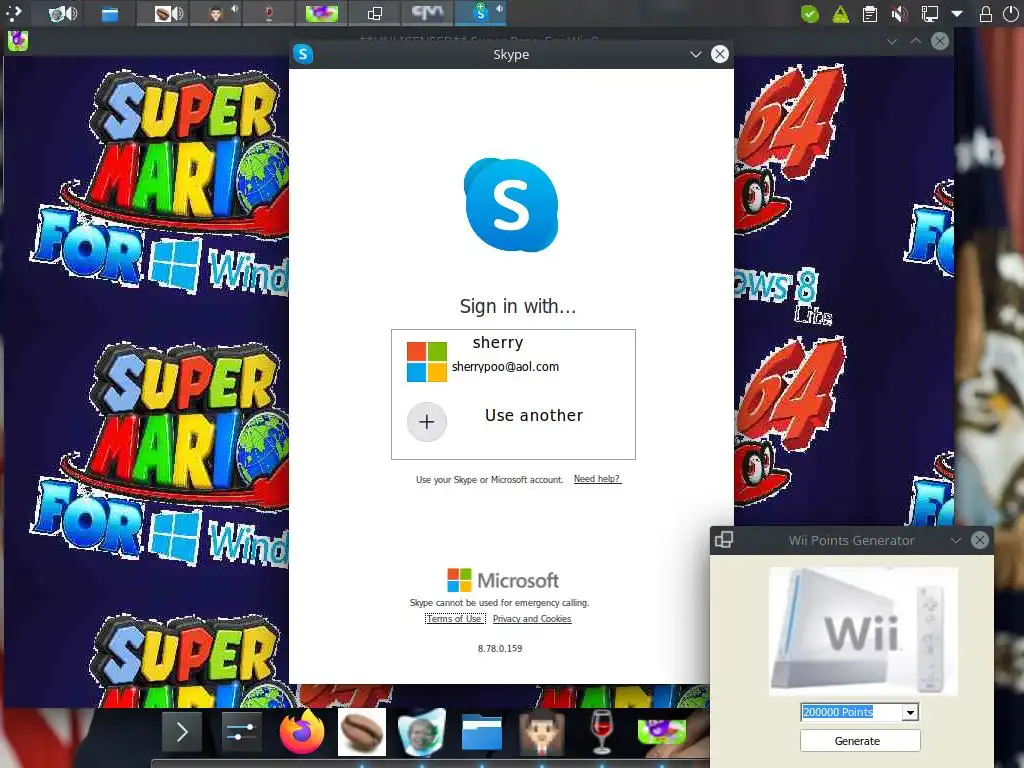Switch to the Wine glass task in panel
This screenshot has width=1024, height=768.
point(268,13)
